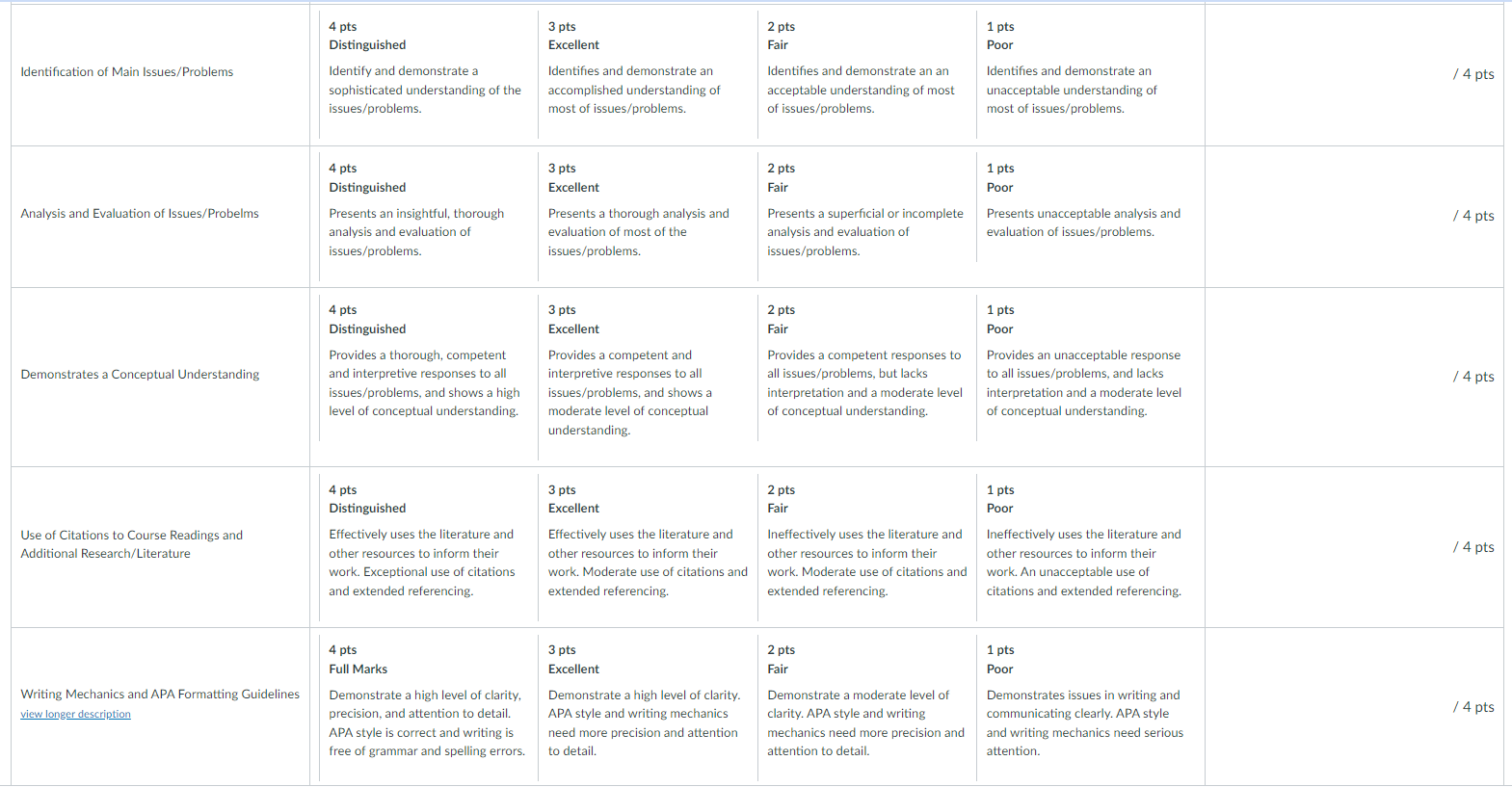
Task: Select 2 pts Fair for Identification of Main Issues
Action: pos(867,75)
